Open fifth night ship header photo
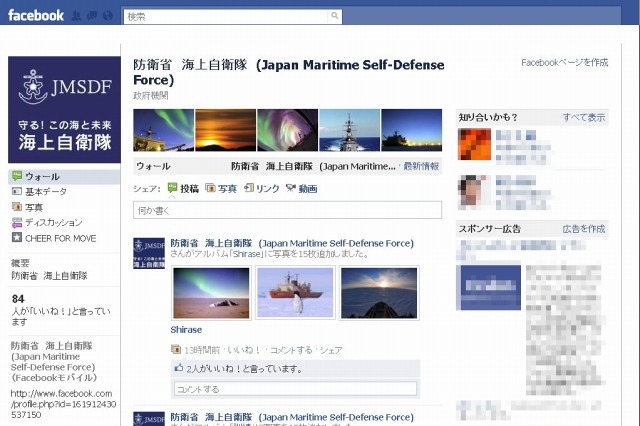Viewport: 640px width, 426px height. tap(411, 130)
